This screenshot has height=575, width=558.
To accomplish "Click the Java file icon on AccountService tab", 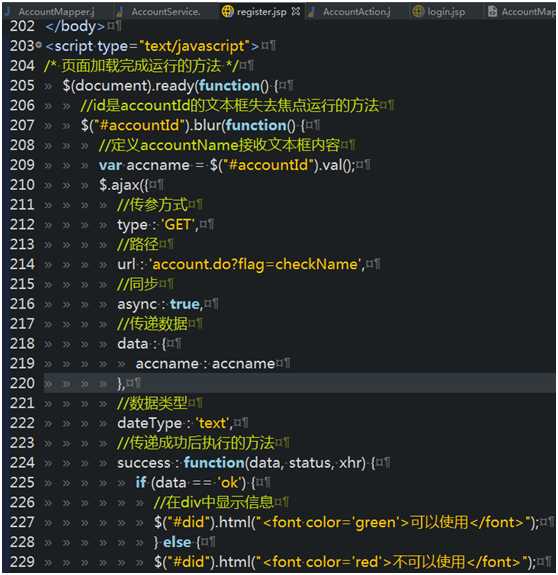I will (120, 12).
